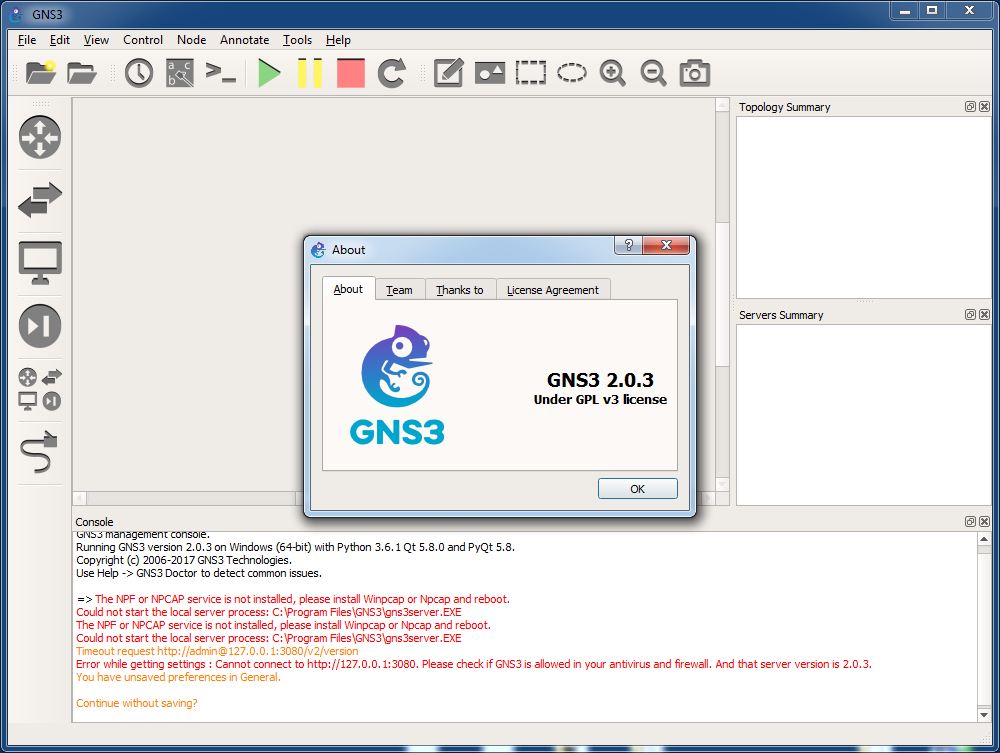Float the Servers Summary panel
The height and width of the screenshot is (753, 1000).
[x=970, y=314]
